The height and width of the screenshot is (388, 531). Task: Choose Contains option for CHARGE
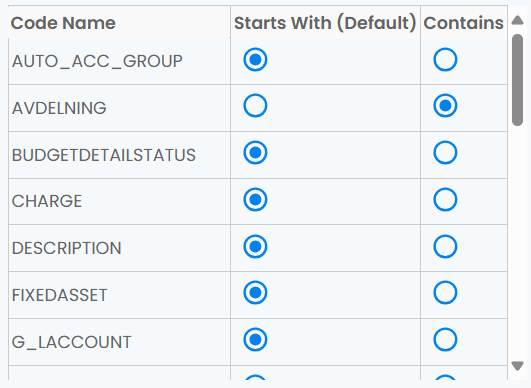[x=445, y=199]
